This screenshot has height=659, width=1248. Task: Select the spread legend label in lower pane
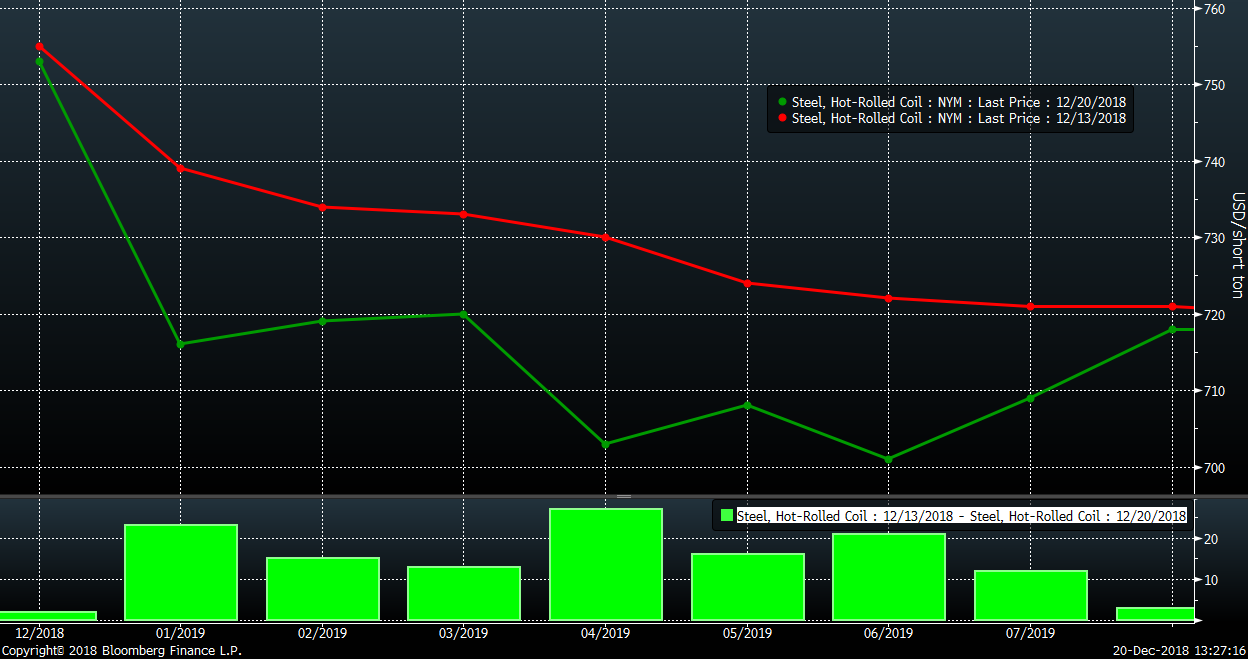(x=961, y=516)
